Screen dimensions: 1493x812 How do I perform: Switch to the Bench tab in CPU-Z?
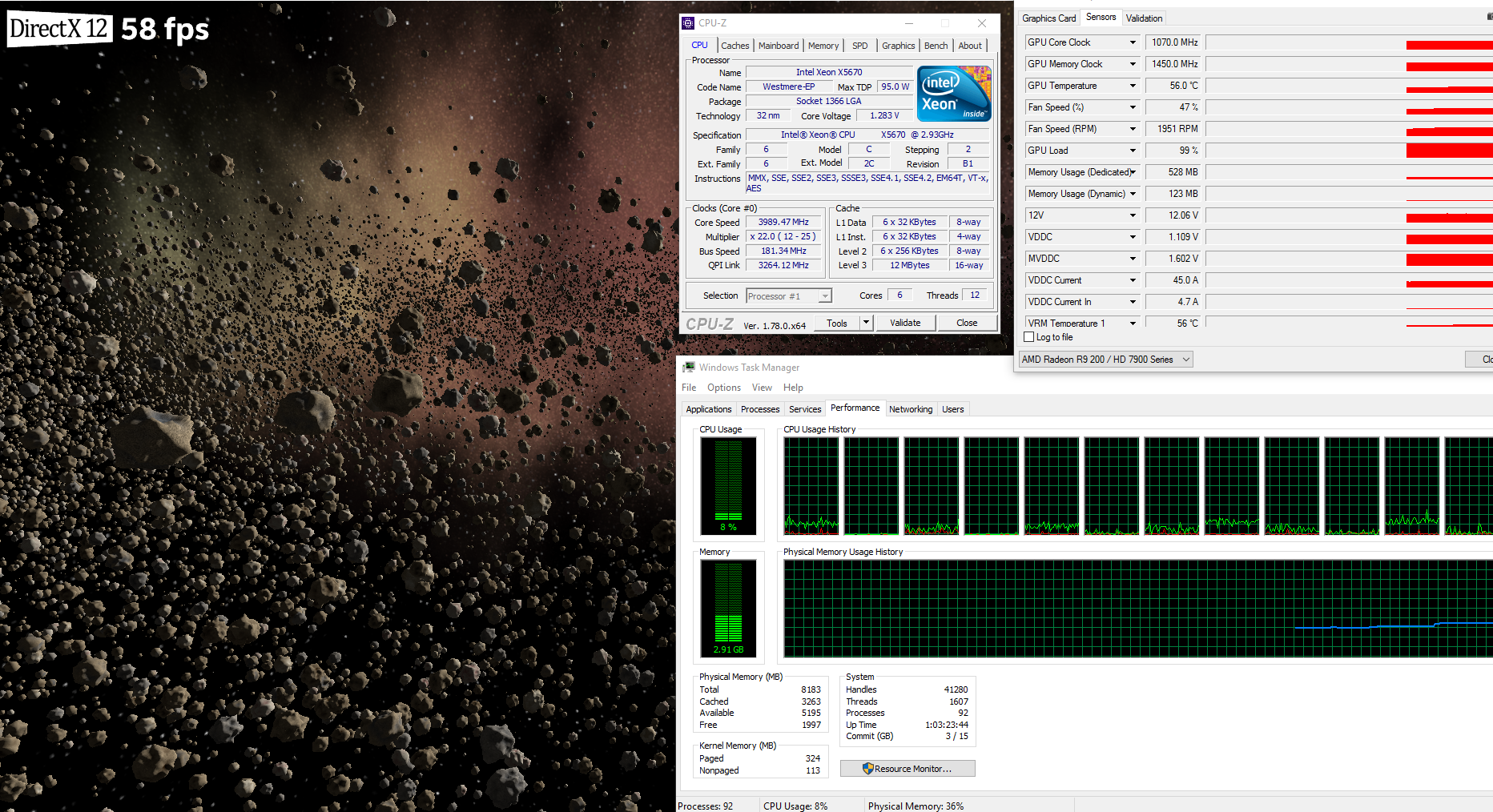click(936, 46)
